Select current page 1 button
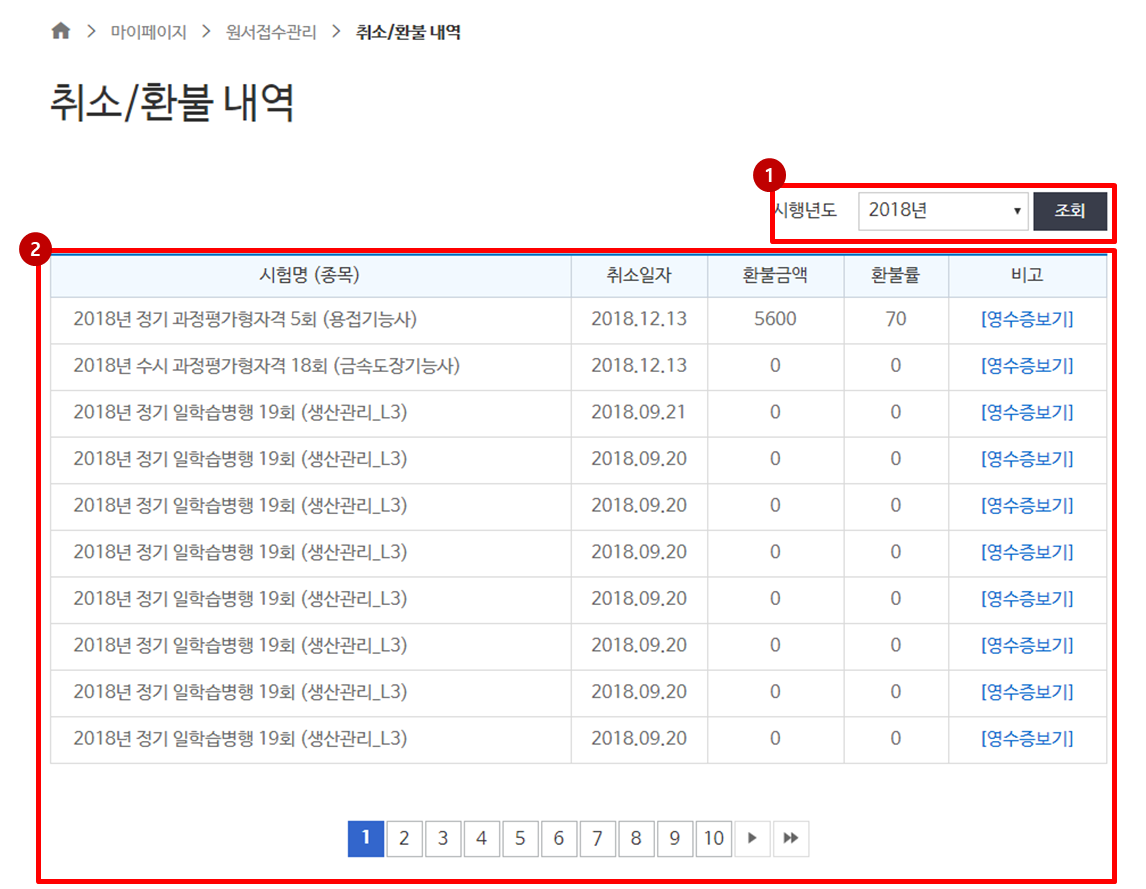Image resolution: width=1146 pixels, height=889 pixels. pyautogui.click(x=365, y=838)
